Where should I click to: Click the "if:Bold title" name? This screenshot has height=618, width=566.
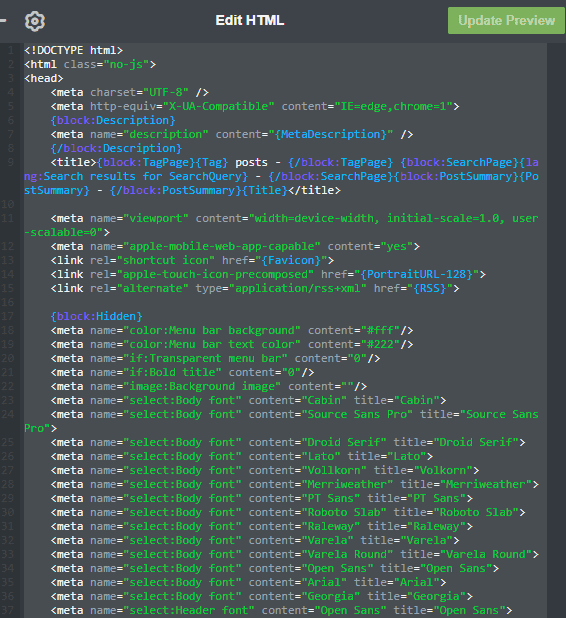click(x=172, y=372)
